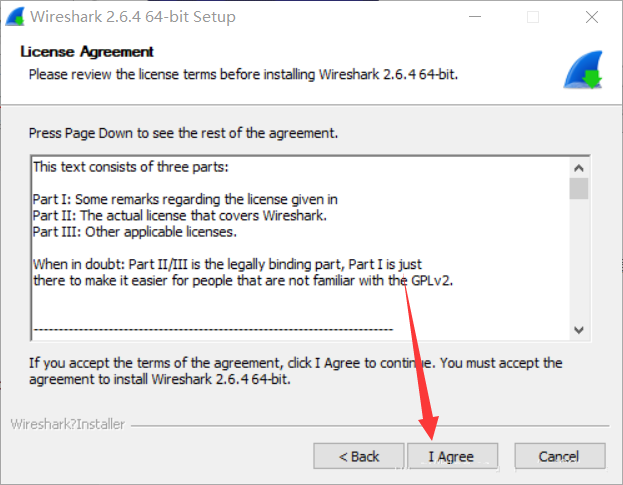Click the 'This text consists of three parts' line
Image resolution: width=623 pixels, height=485 pixels.
pos(131,167)
